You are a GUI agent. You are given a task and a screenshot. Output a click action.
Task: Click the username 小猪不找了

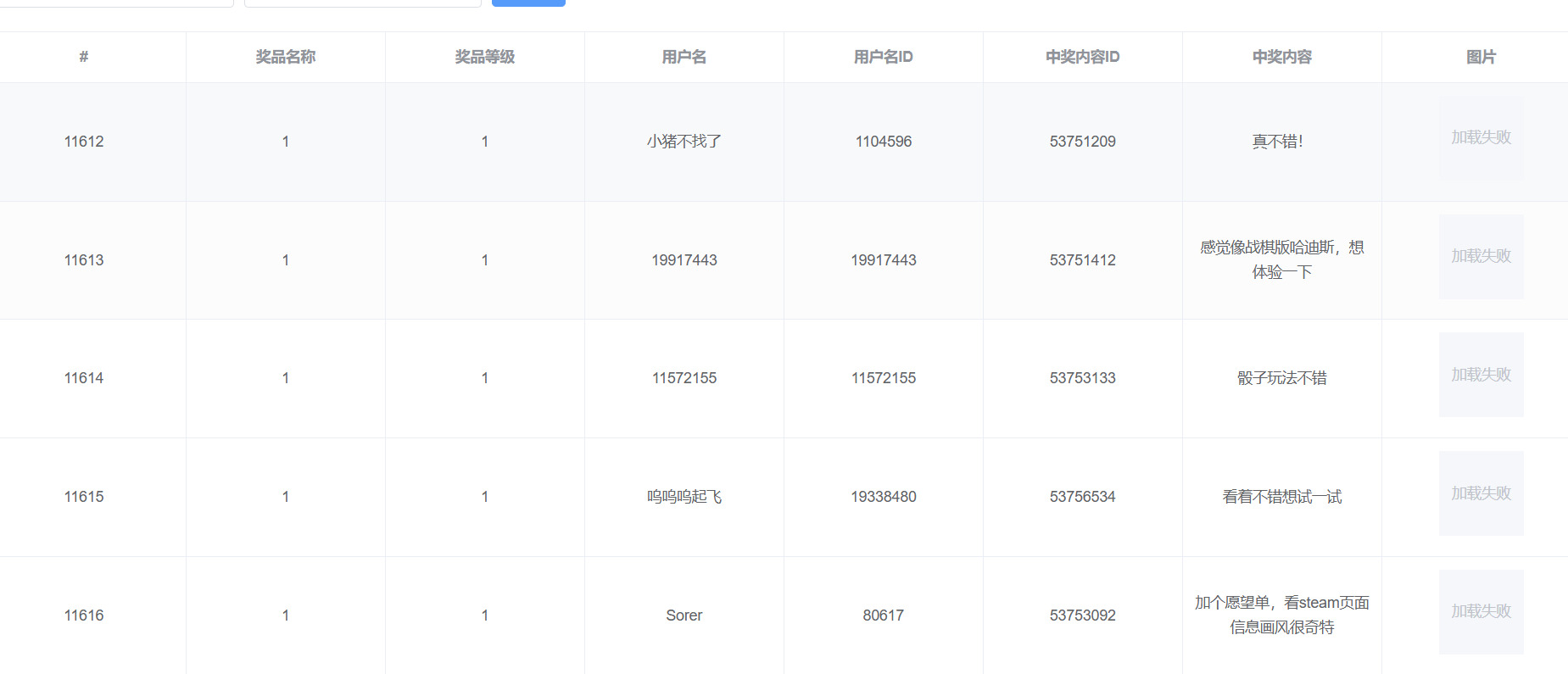pos(684,142)
